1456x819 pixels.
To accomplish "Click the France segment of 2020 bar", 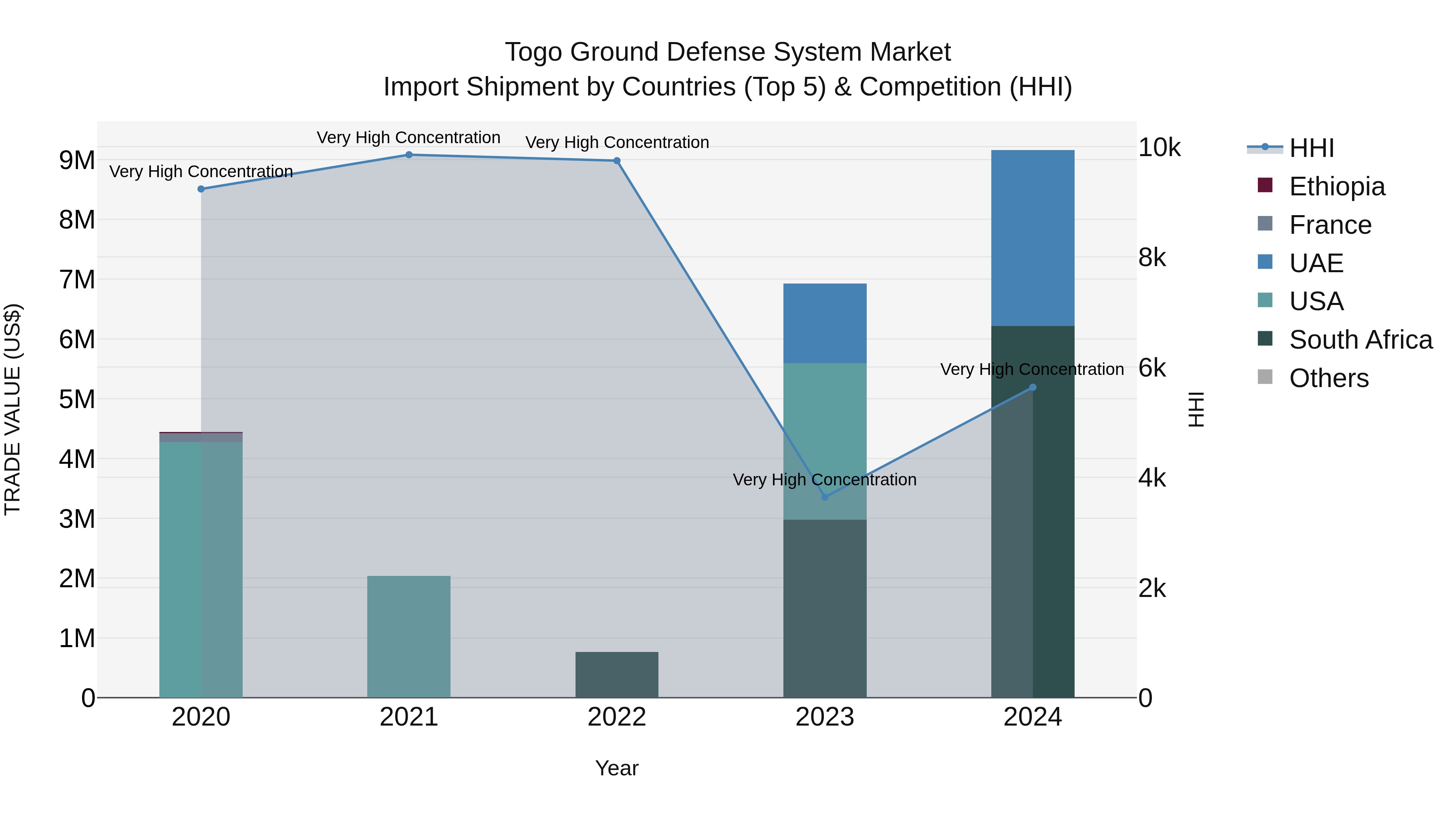I will [201, 438].
